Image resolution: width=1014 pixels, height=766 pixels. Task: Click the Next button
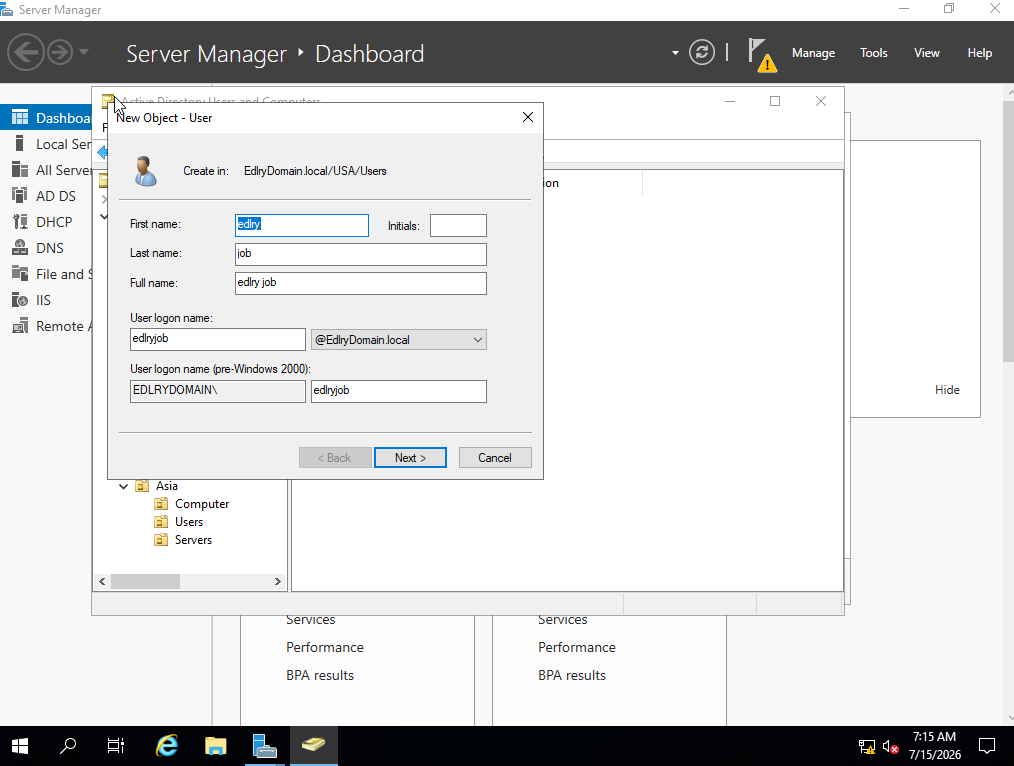pyautogui.click(x=410, y=458)
